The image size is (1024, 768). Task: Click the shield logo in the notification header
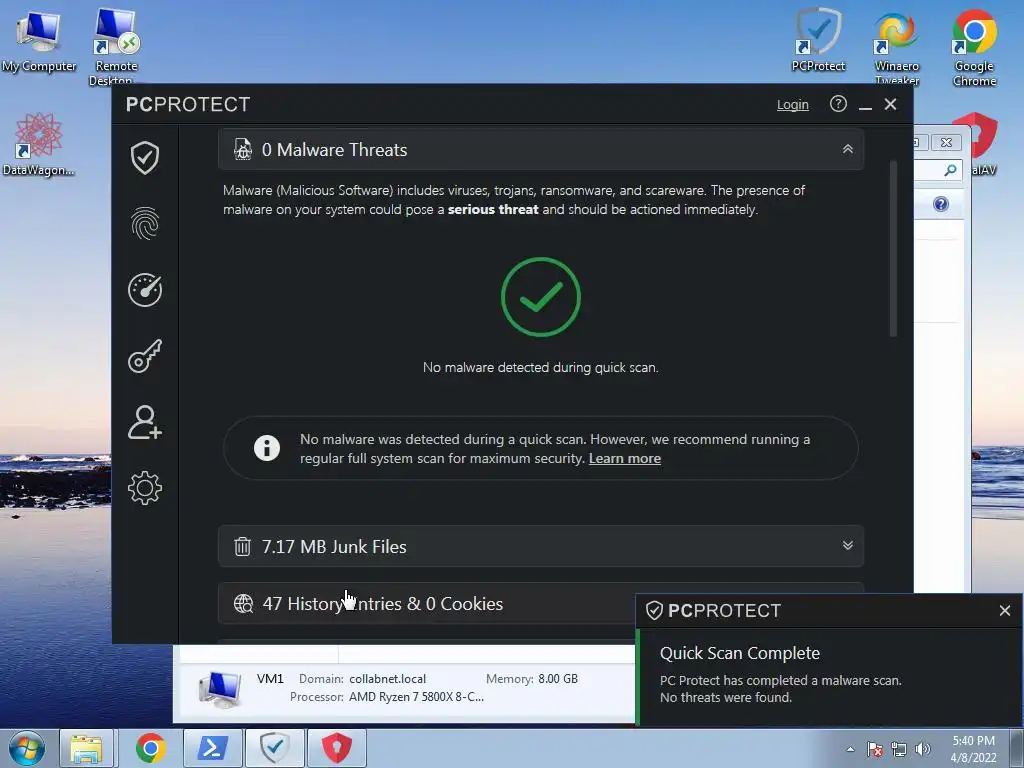point(654,611)
